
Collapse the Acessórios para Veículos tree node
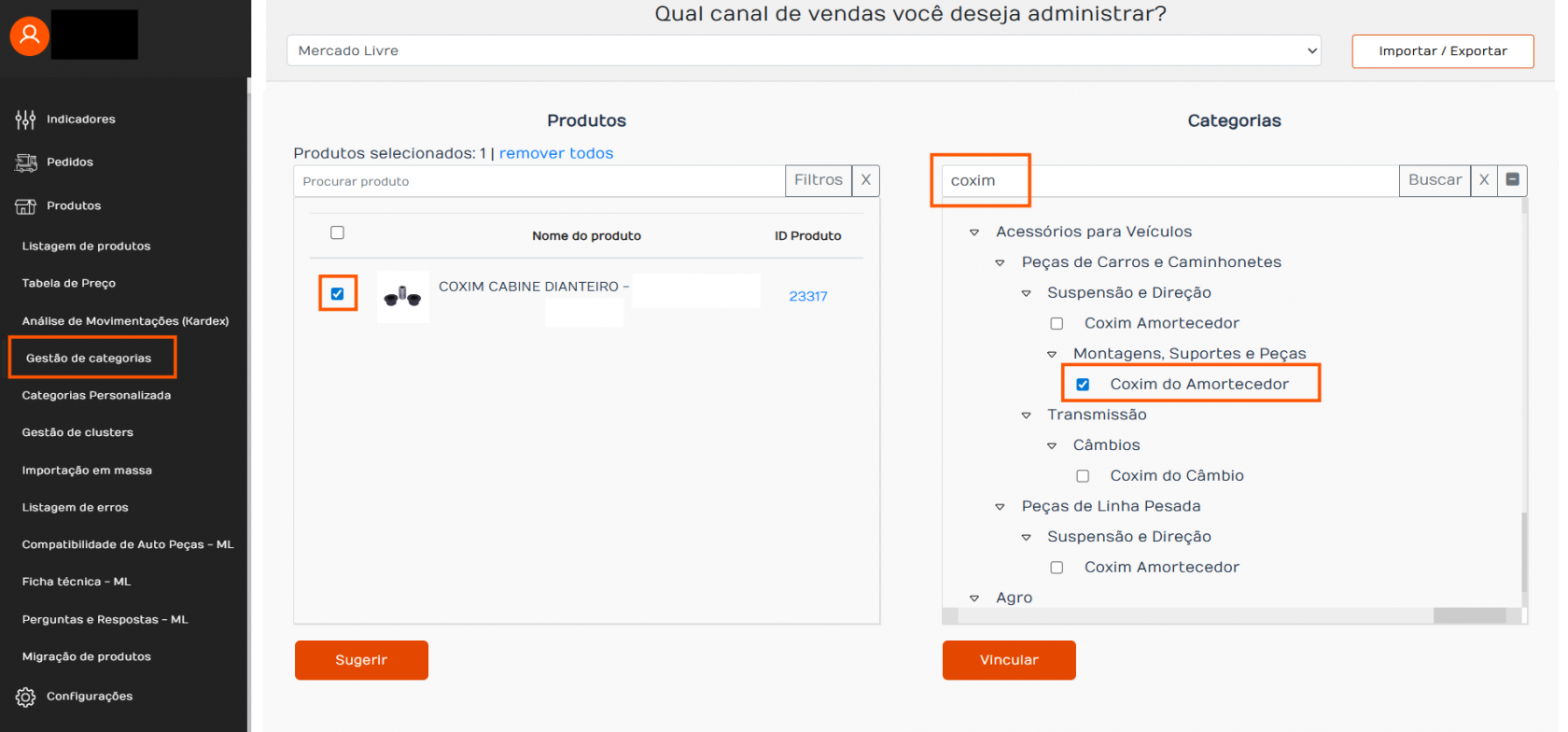pyautogui.click(x=974, y=232)
